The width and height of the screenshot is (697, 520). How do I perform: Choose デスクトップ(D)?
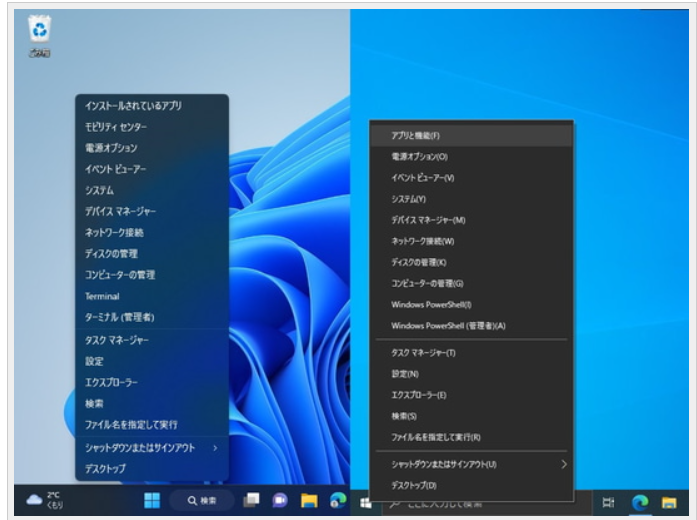(x=472, y=485)
